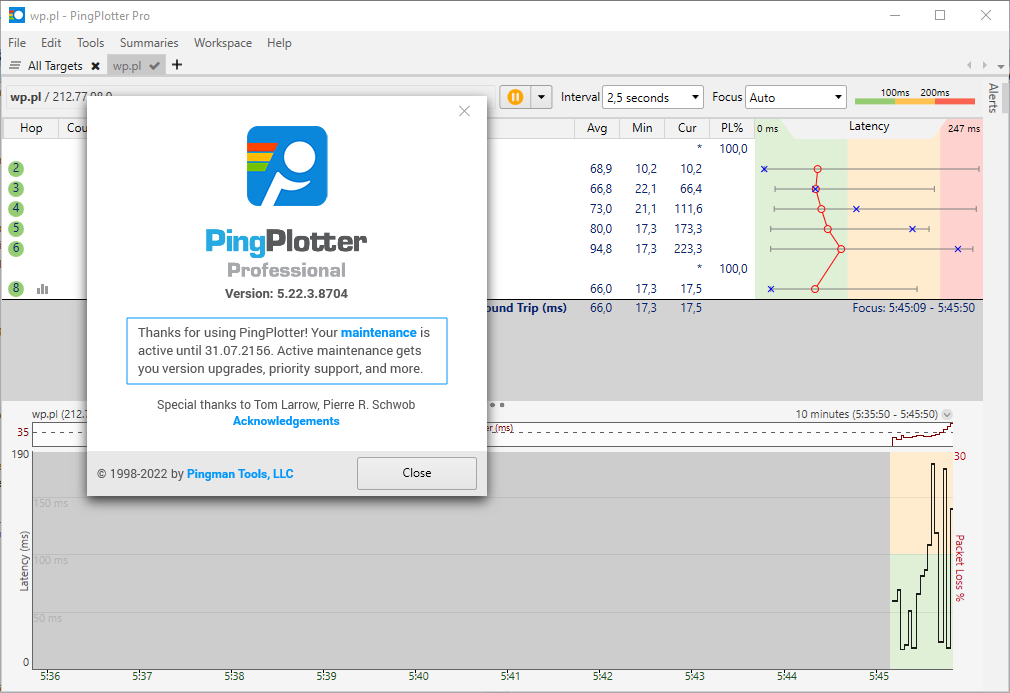Open the Pingman Tools, LLC link
Screen dimensions: 1010x693
click(x=240, y=473)
